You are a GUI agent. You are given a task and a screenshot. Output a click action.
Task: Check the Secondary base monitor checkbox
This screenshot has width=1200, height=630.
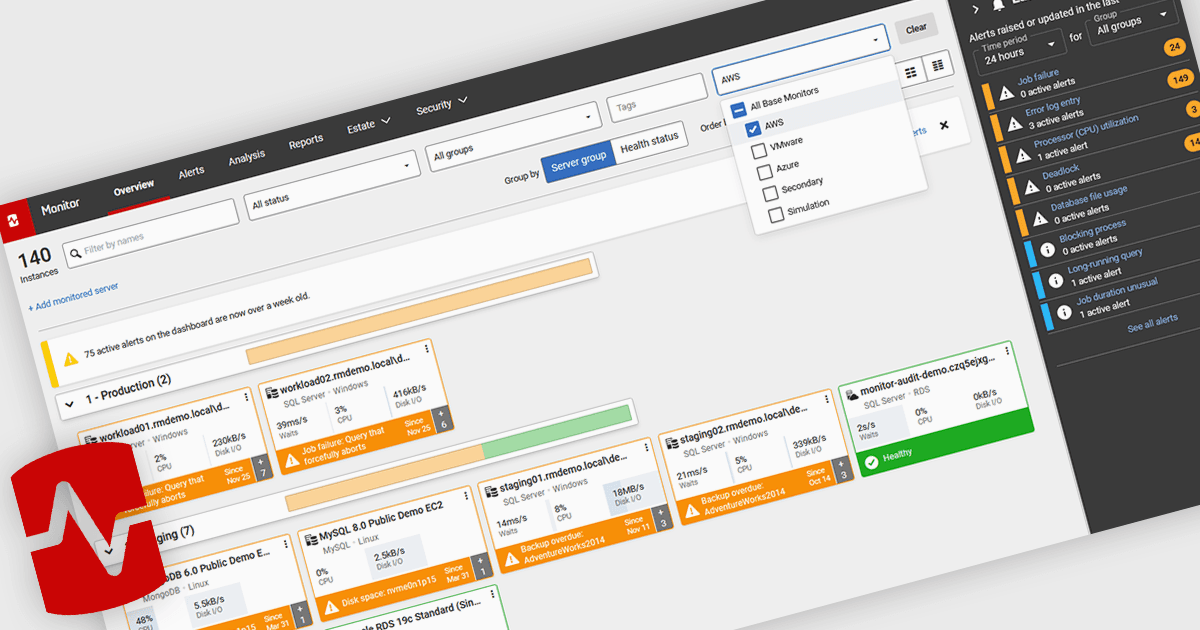pos(770,193)
